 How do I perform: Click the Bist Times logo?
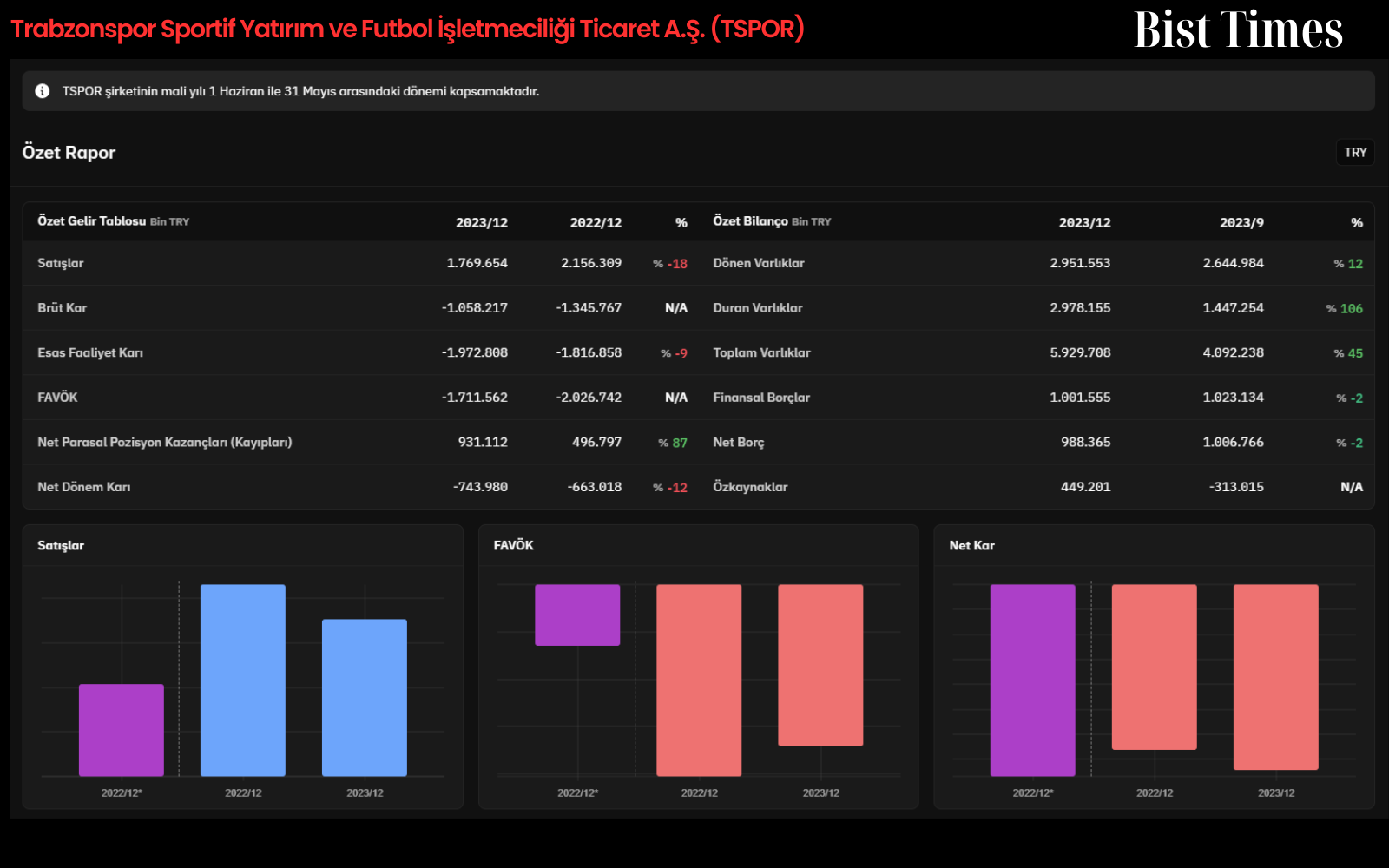click(x=1238, y=30)
